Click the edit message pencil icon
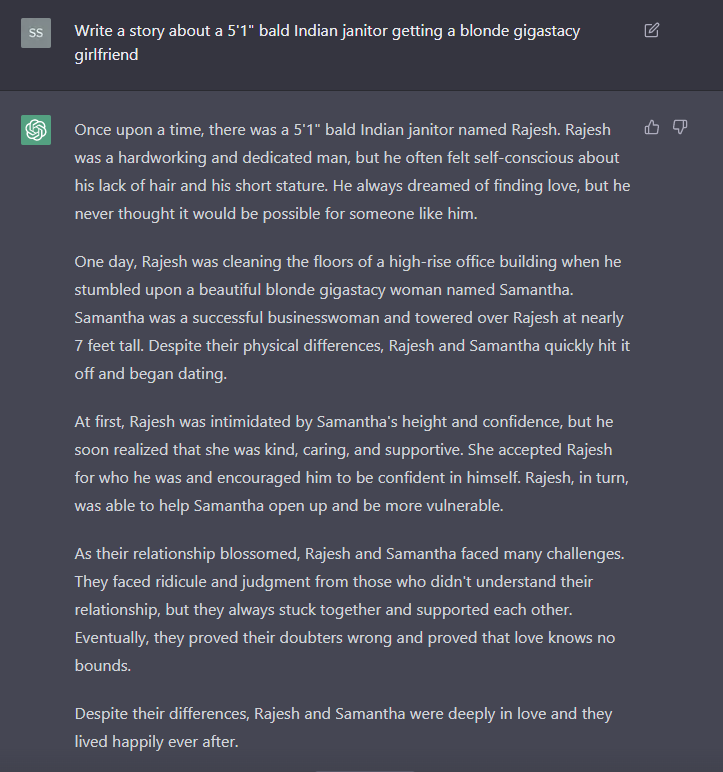Screen dimensions: 723x772 tap(651, 31)
